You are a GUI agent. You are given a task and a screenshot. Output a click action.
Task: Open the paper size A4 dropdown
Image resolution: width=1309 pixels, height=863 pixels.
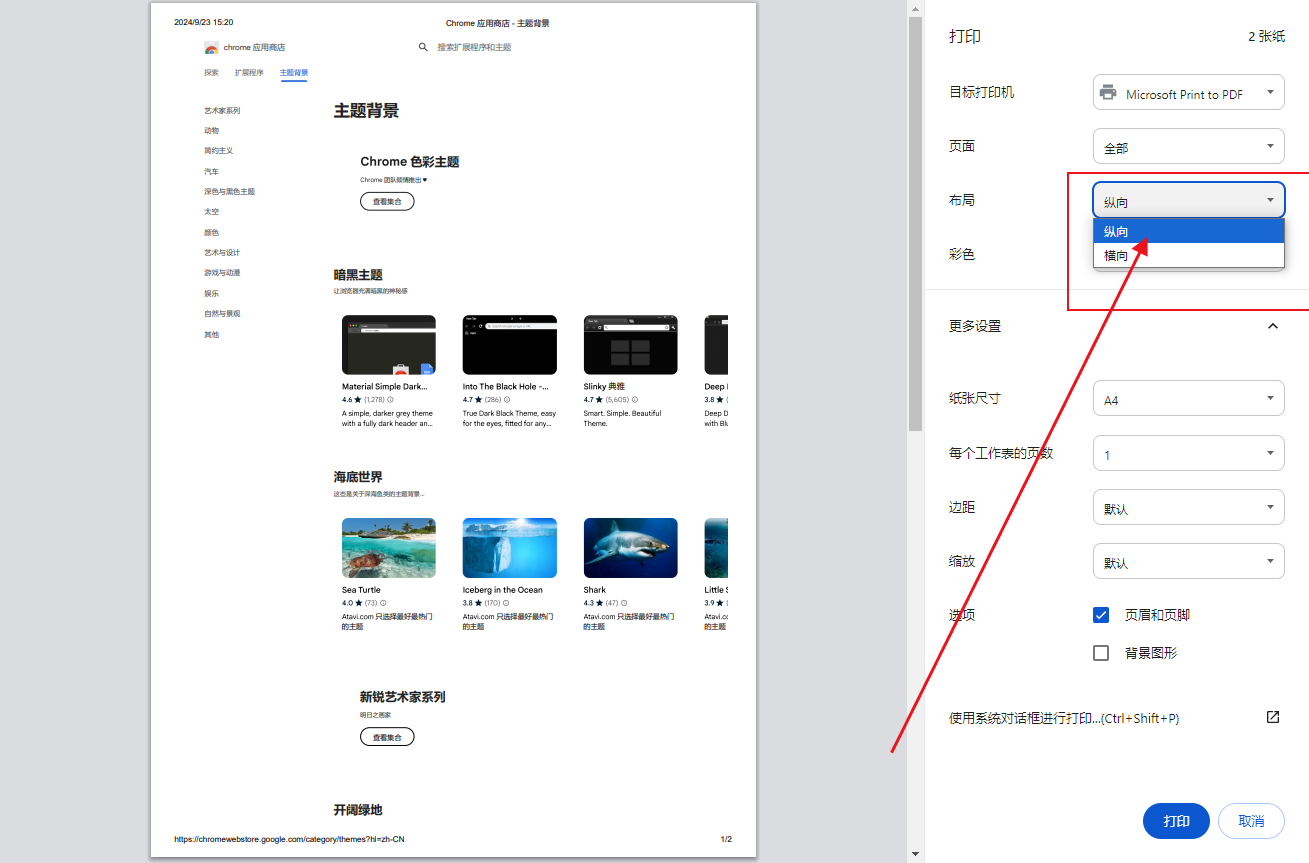[1188, 399]
